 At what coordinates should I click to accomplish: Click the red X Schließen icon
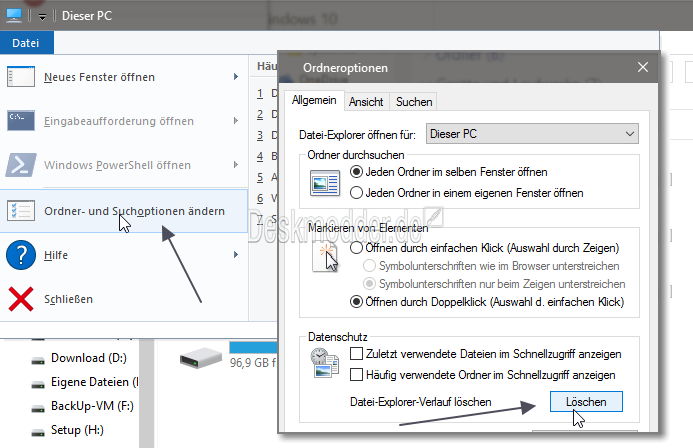[x=22, y=298]
